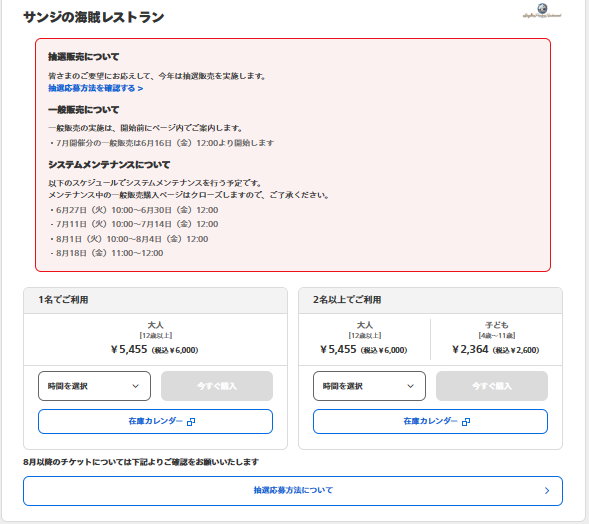Open 在庫カレンダー for 2名以上でご利用
The image size is (589, 524).
(x=430, y=421)
